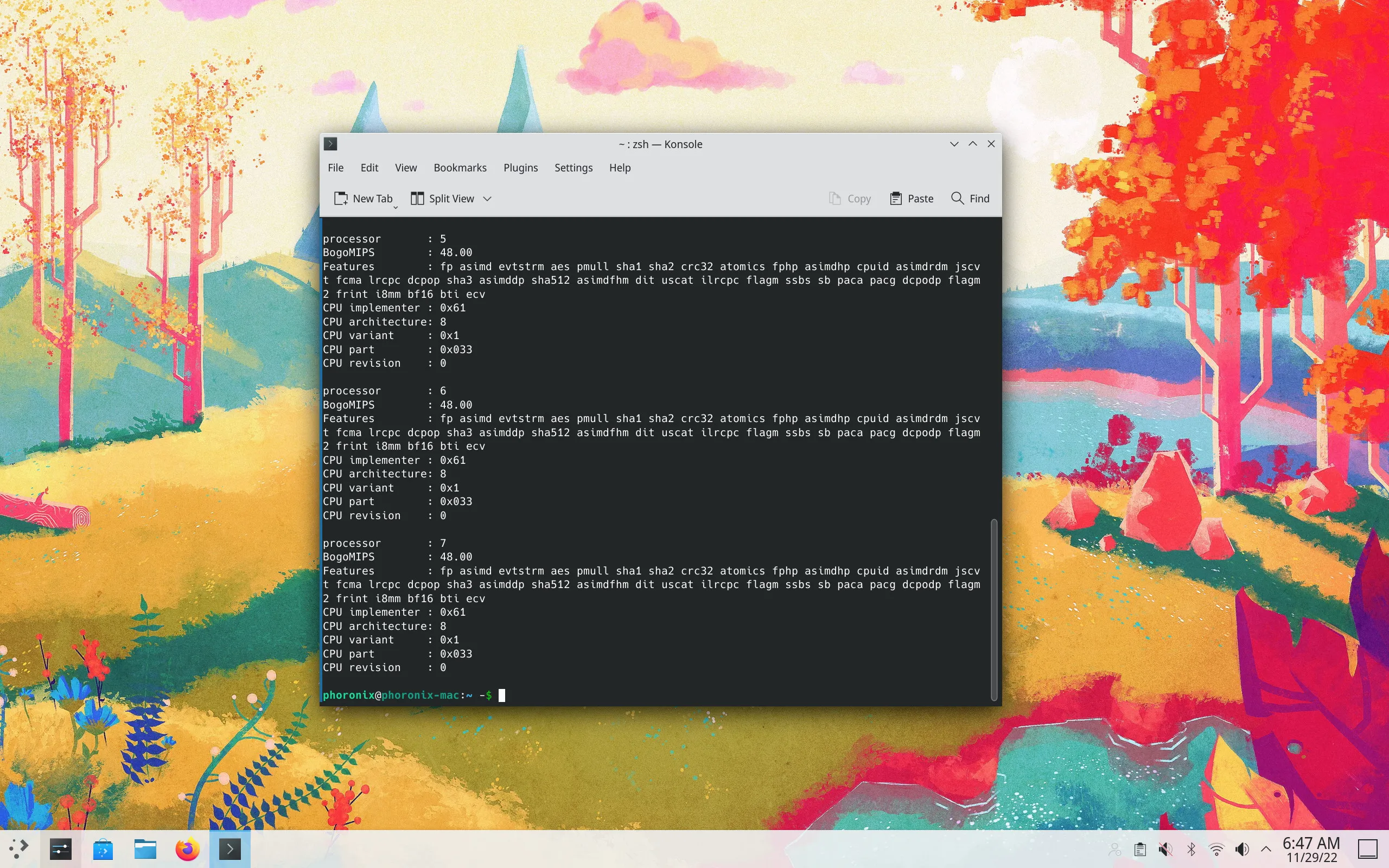Image resolution: width=1389 pixels, height=868 pixels.
Task: Click 'phoronix@phoronix-mac' prompt text
Action: (391, 695)
